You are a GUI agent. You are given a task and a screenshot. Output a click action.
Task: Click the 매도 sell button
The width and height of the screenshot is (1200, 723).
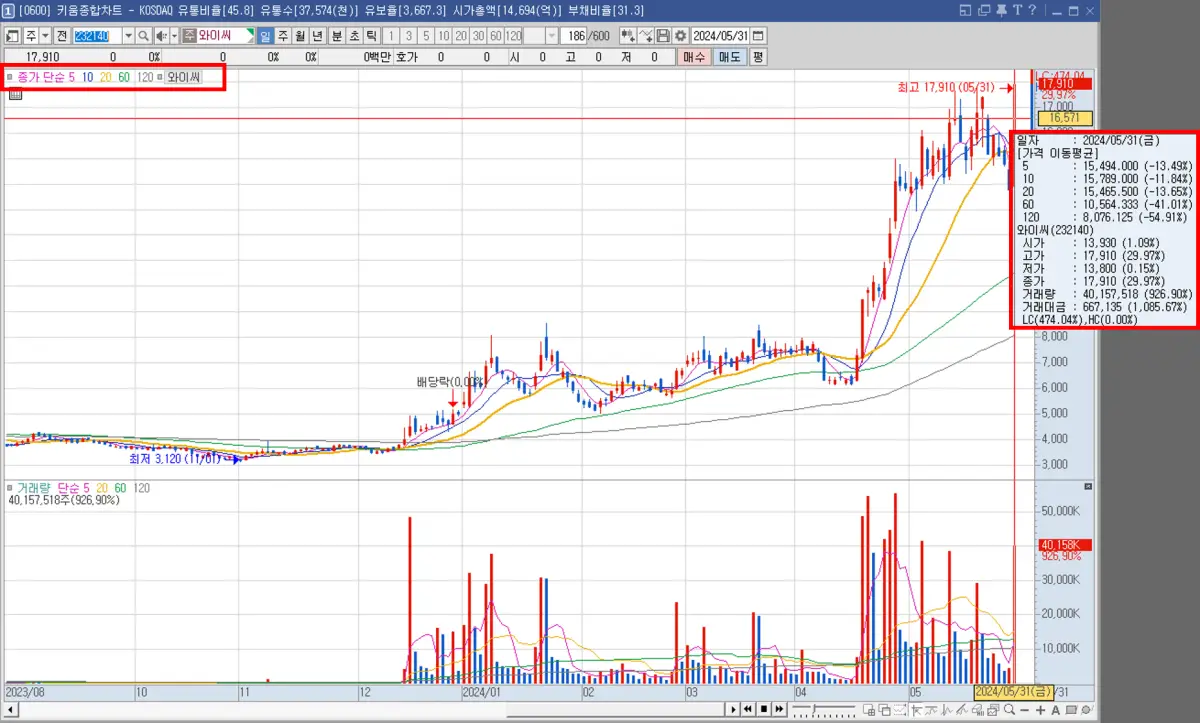729,57
